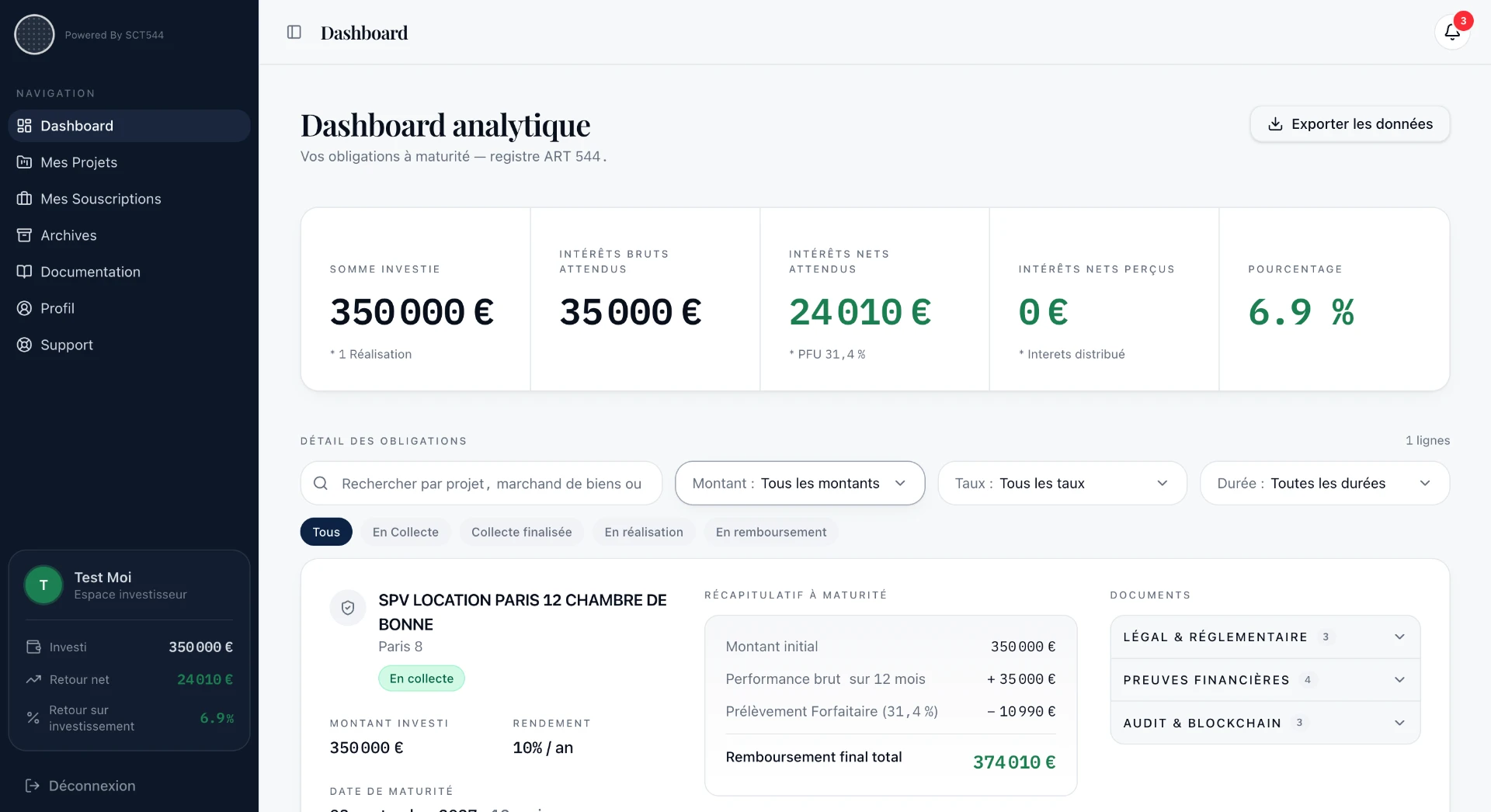The image size is (1491, 812).
Task: Open the Taux filter dropdown
Action: (1062, 483)
